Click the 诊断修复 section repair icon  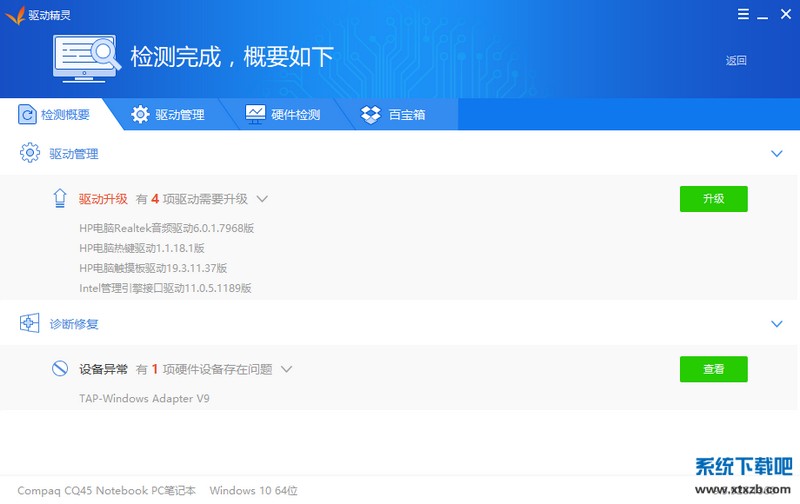click(29, 324)
